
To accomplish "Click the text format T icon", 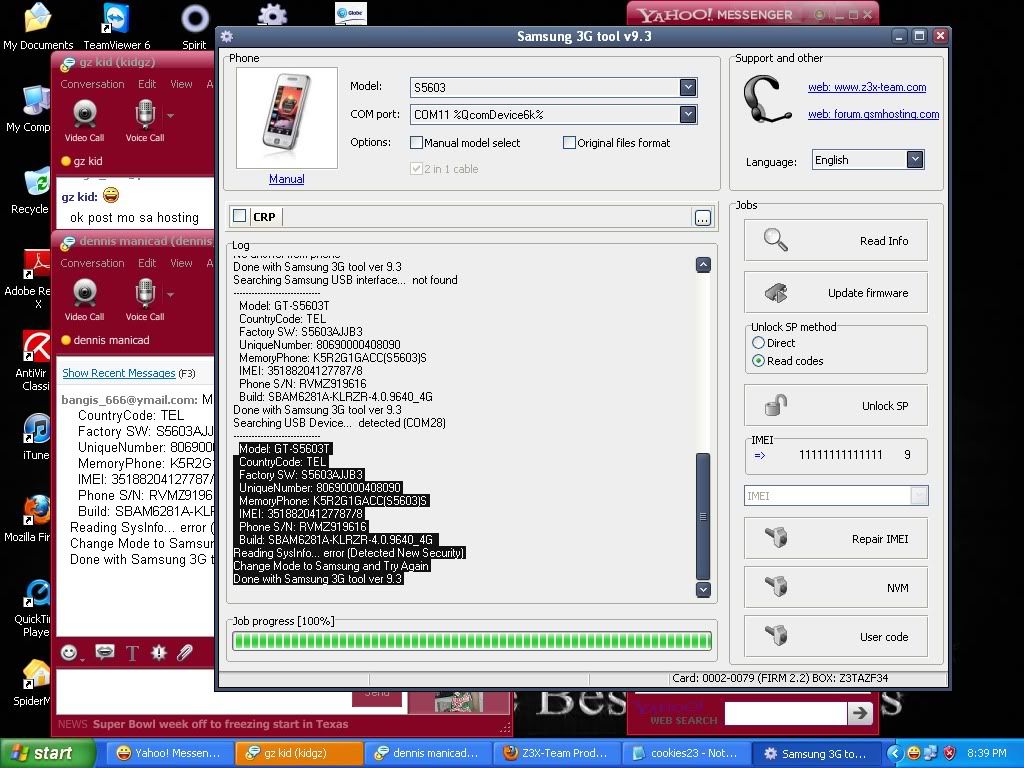I will point(132,653).
